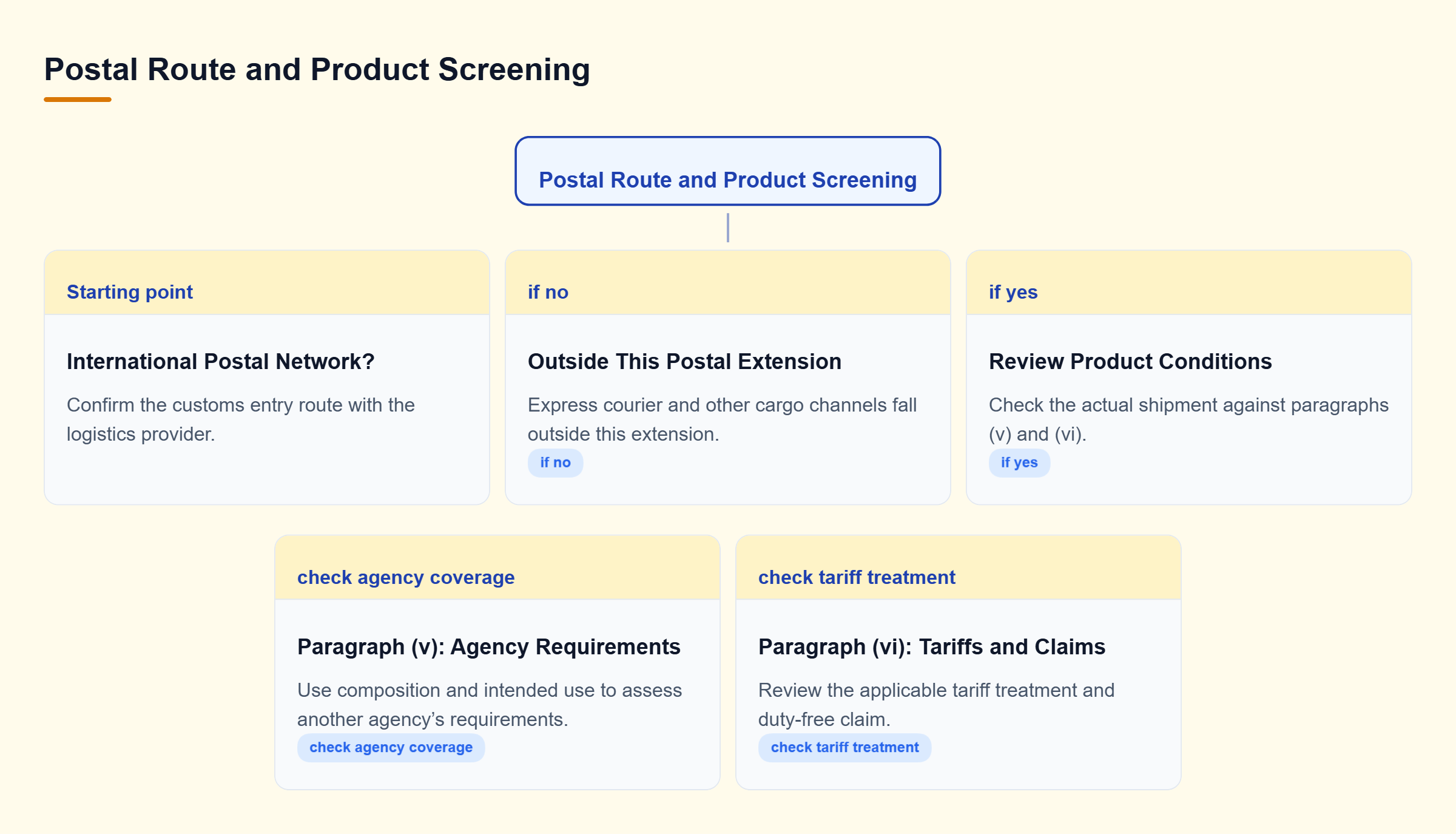Select 'Review Product Conditions' heading
This screenshot has width=1456, height=834.
click(x=1130, y=361)
